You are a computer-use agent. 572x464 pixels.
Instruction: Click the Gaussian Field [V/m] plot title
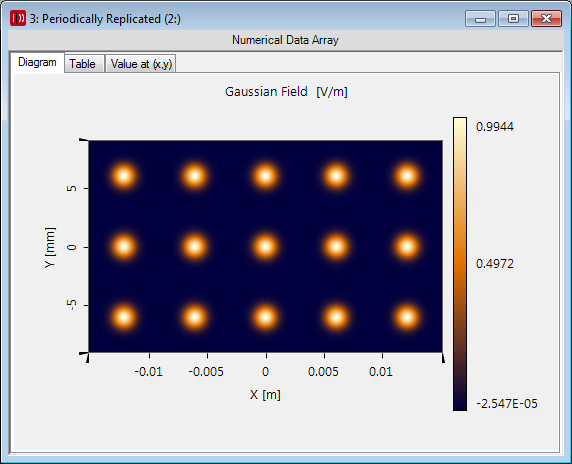tap(286, 92)
